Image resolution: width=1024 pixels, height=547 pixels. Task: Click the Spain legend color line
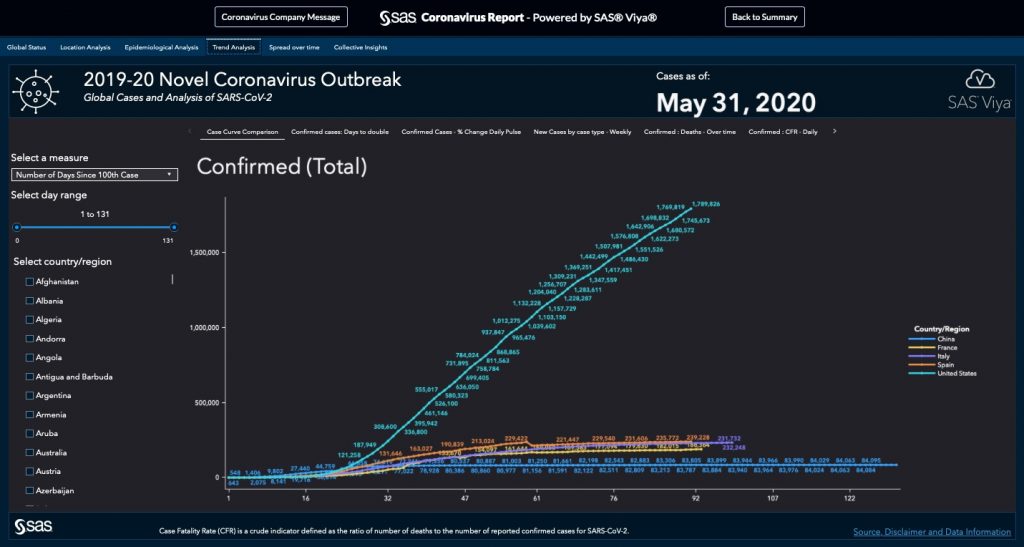(x=921, y=365)
